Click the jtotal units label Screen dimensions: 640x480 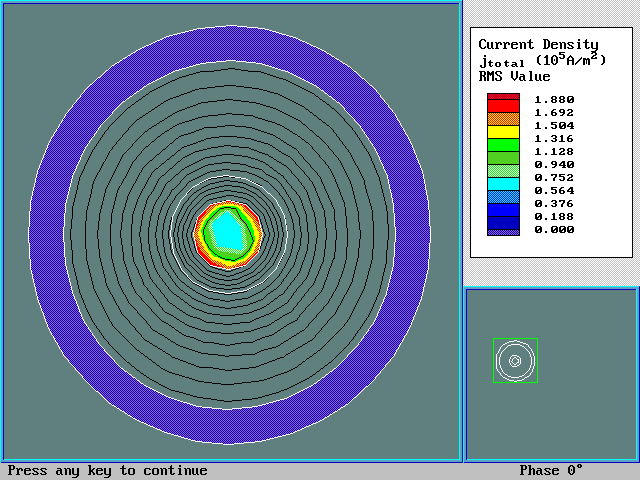pyautogui.click(x=542, y=60)
